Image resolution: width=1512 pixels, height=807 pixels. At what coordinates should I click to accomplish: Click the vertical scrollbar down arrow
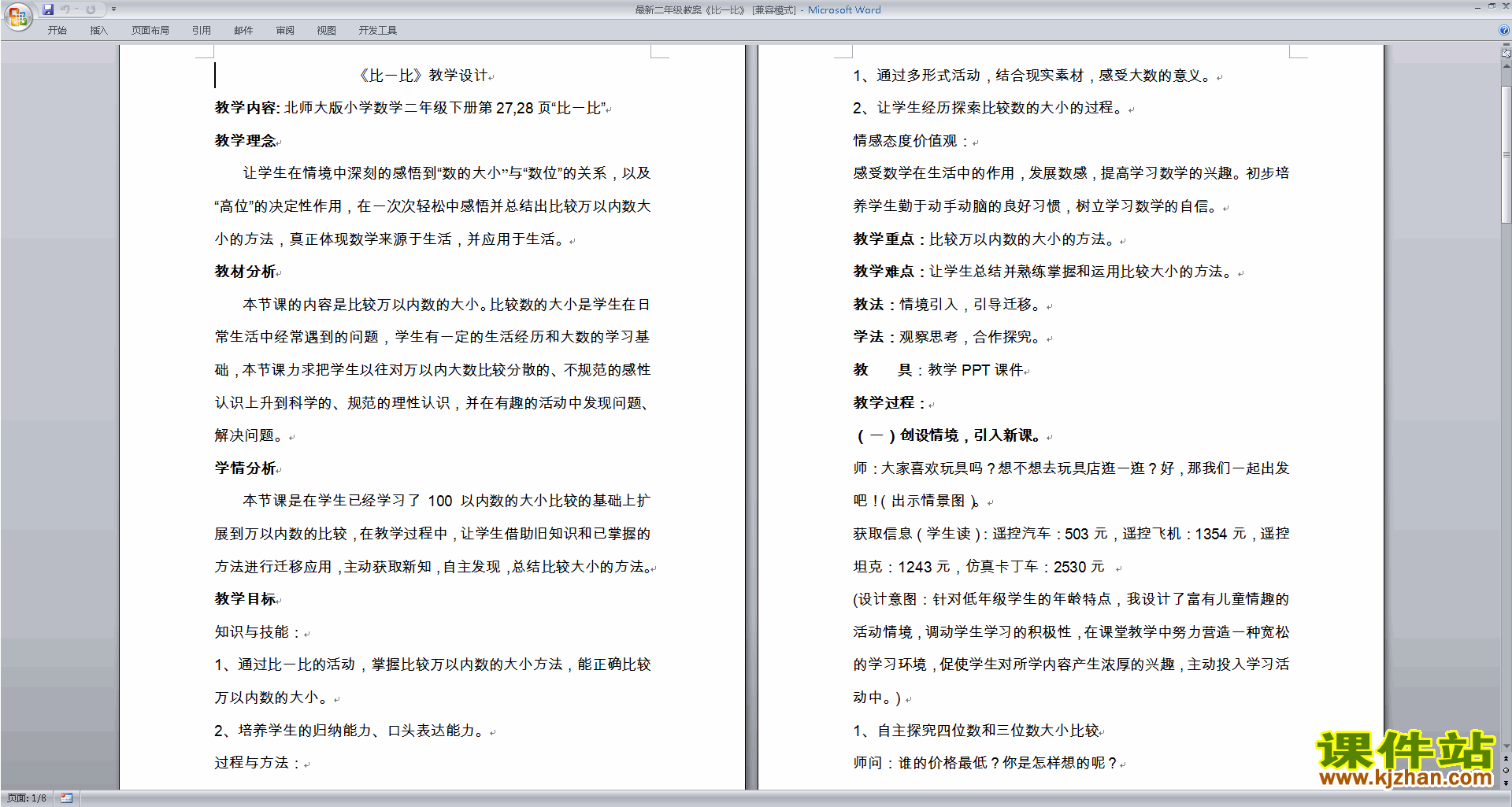[1506, 746]
